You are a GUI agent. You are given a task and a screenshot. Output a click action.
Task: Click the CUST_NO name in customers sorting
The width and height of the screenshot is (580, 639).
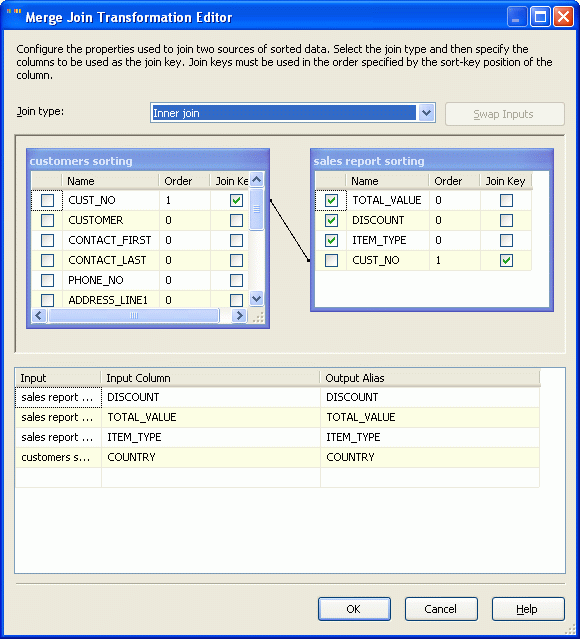pyautogui.click(x=92, y=200)
